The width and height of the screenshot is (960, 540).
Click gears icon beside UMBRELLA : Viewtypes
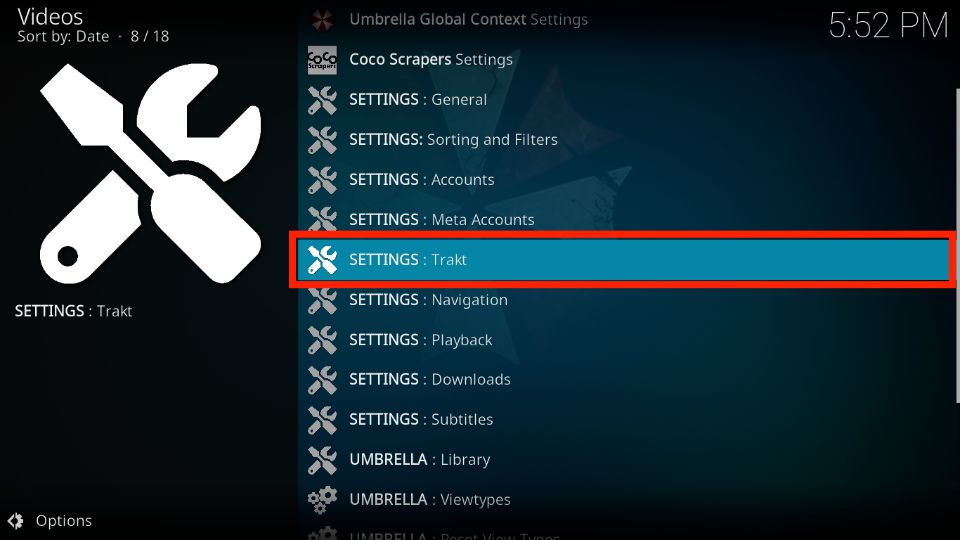pyautogui.click(x=322, y=500)
